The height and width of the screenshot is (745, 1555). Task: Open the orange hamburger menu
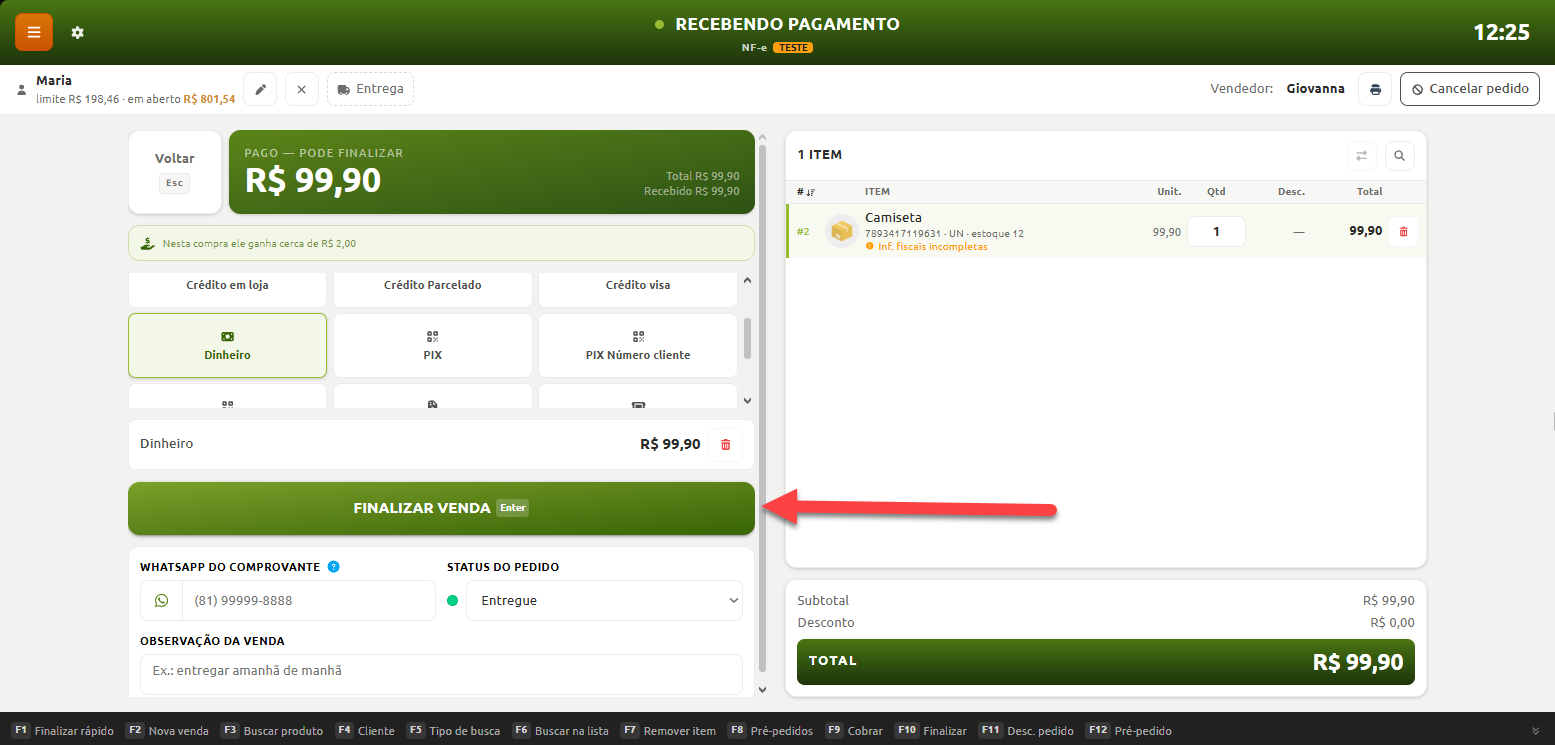coord(34,32)
